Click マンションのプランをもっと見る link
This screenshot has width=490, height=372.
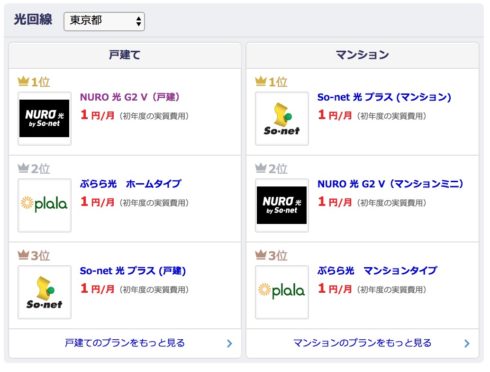click(x=362, y=343)
